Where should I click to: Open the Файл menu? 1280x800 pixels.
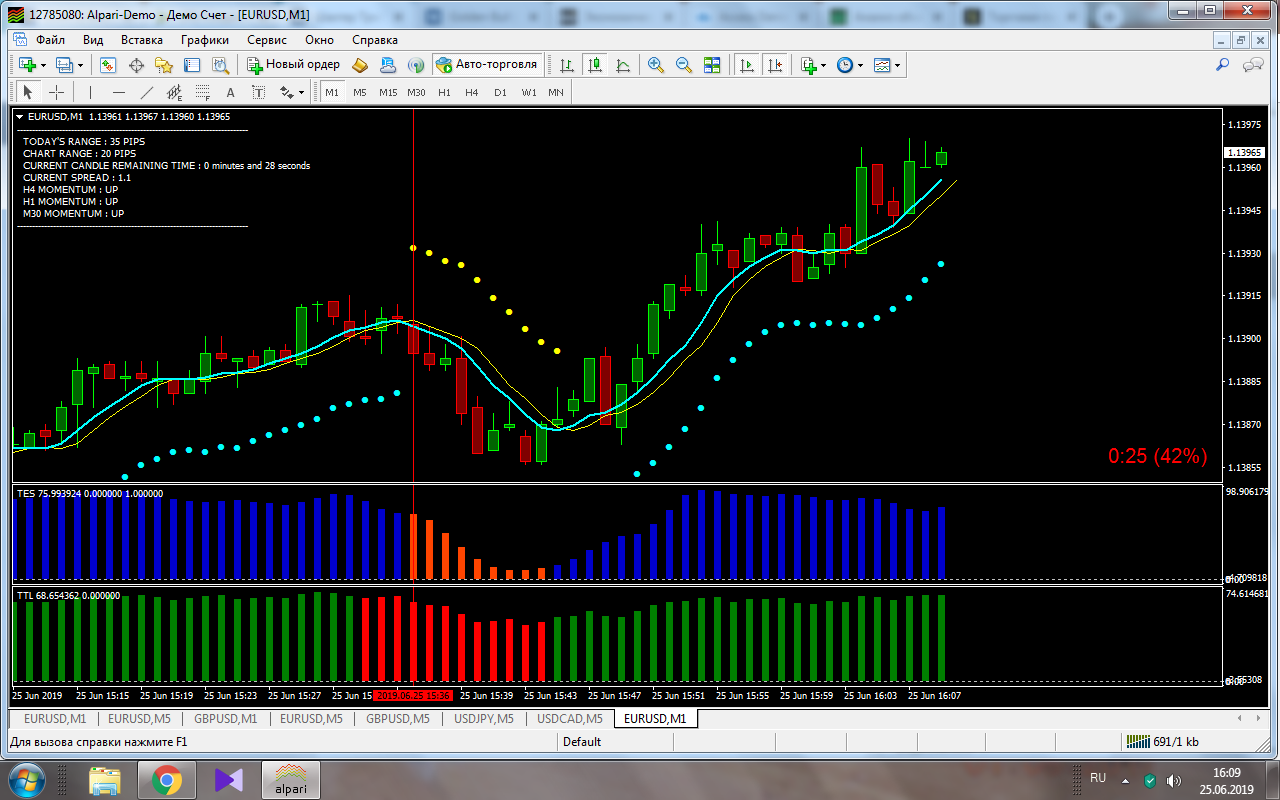pyautogui.click(x=50, y=40)
